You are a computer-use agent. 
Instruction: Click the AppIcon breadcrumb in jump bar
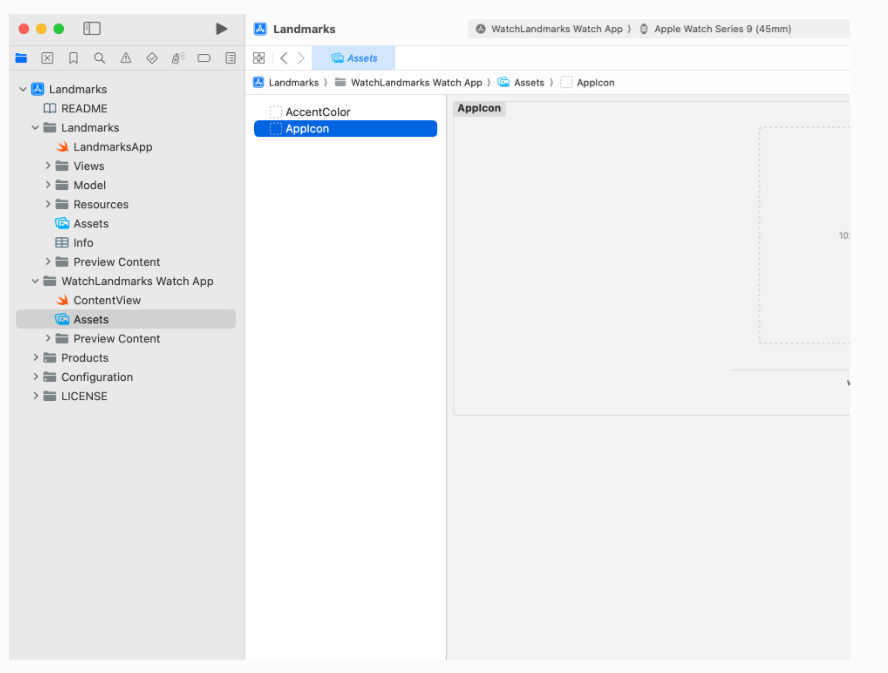point(588,83)
